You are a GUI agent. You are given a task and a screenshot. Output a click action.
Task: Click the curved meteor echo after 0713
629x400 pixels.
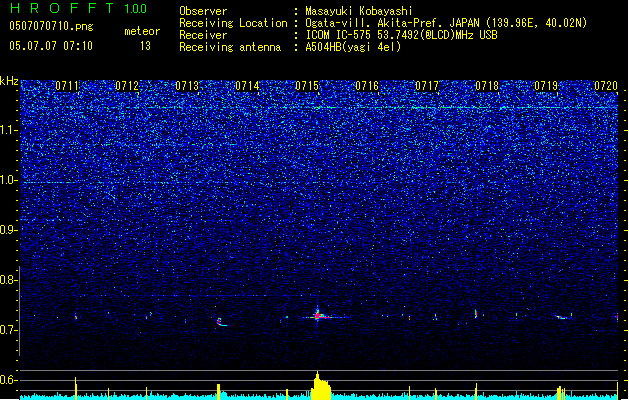(221, 322)
